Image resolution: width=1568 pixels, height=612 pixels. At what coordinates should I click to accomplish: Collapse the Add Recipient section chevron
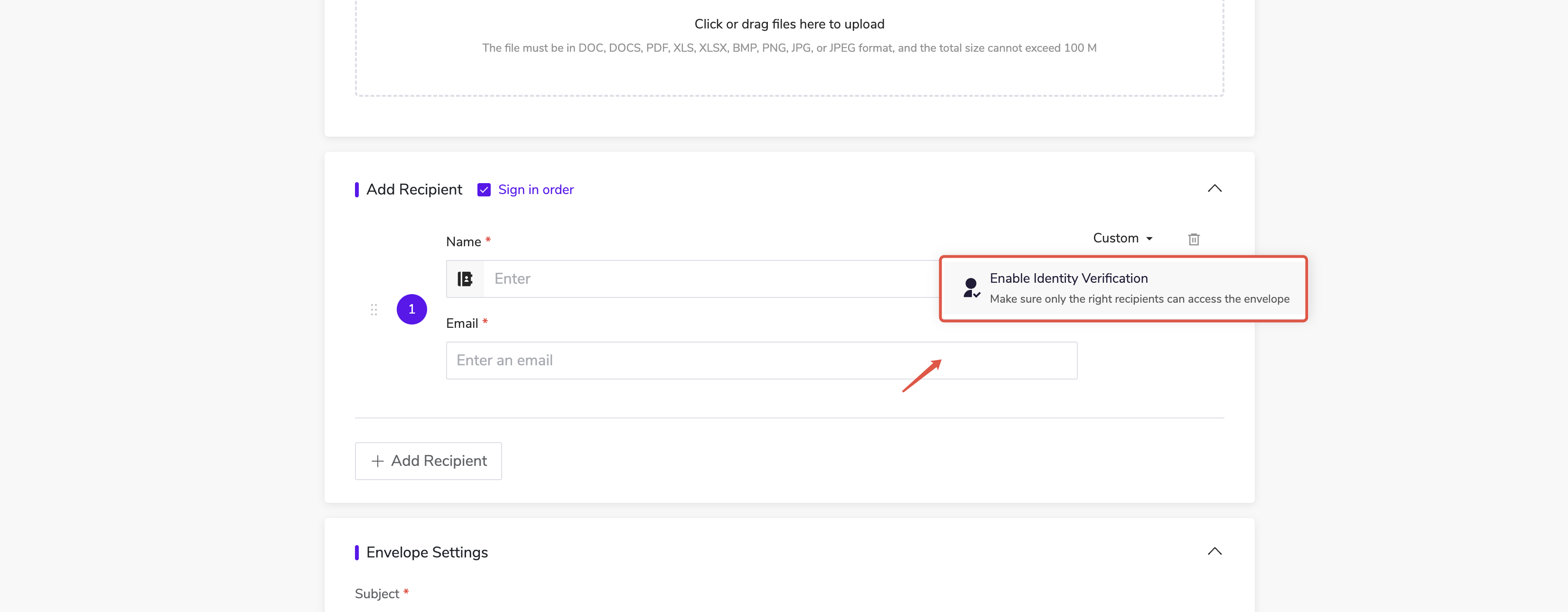1214,189
